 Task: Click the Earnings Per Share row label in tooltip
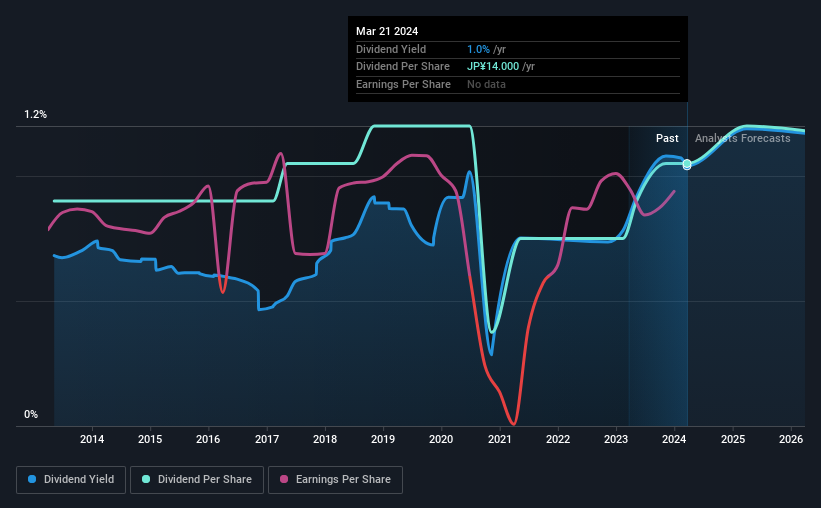coord(403,84)
